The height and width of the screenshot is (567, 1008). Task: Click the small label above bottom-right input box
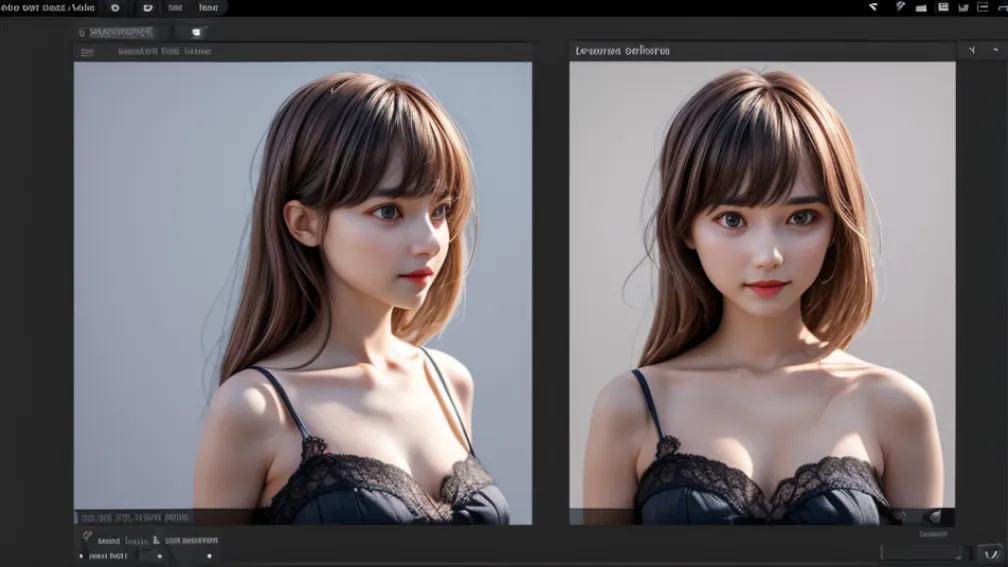tap(933, 534)
